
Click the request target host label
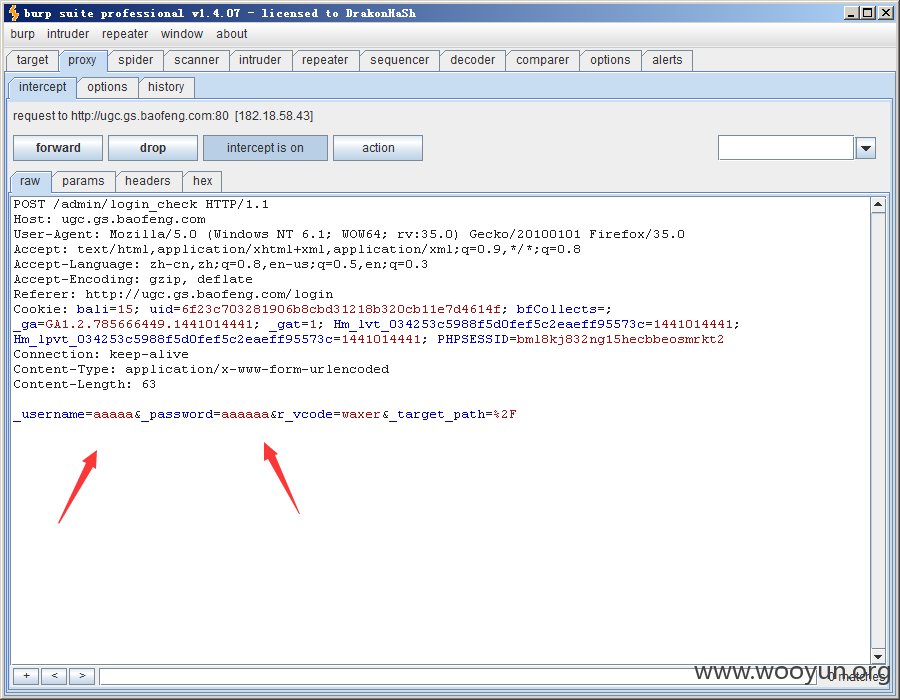[x=163, y=116]
